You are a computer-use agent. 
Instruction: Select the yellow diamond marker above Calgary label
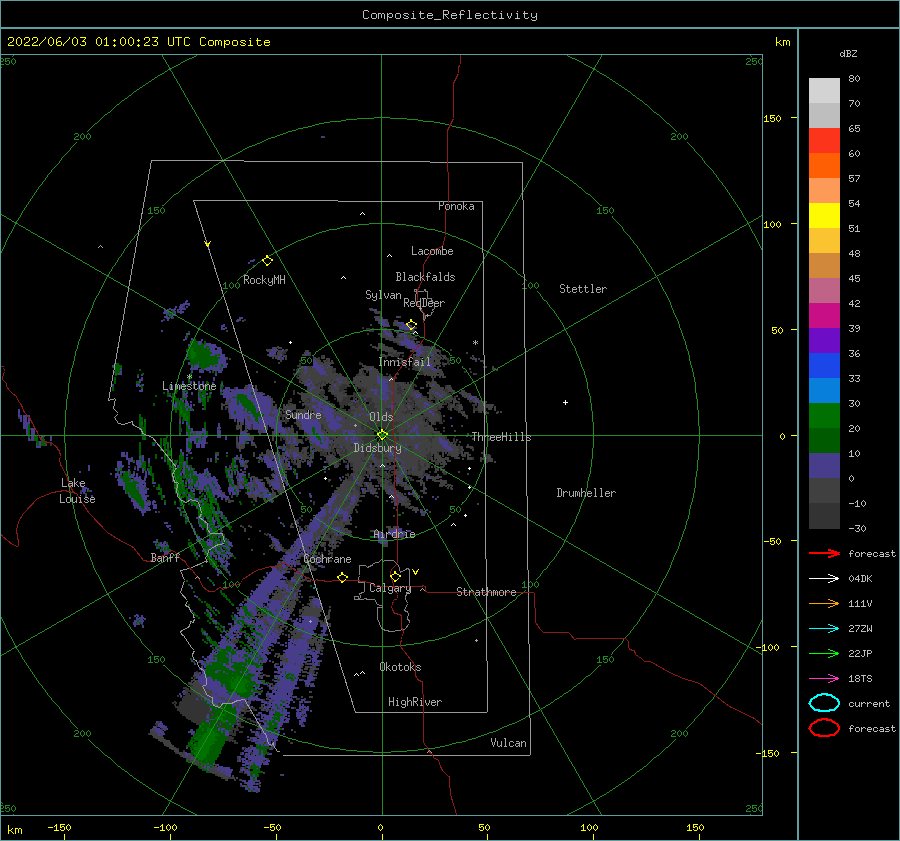click(x=395, y=576)
